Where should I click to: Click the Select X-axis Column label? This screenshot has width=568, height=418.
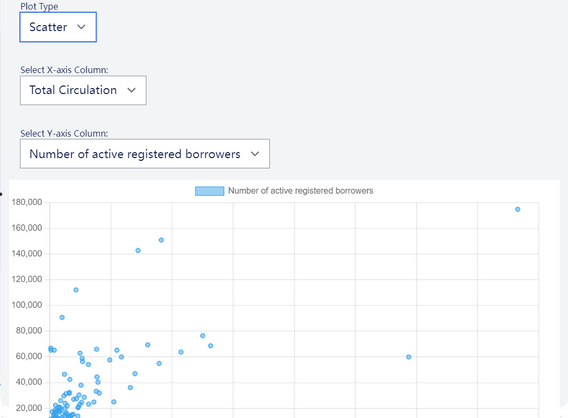[64, 70]
